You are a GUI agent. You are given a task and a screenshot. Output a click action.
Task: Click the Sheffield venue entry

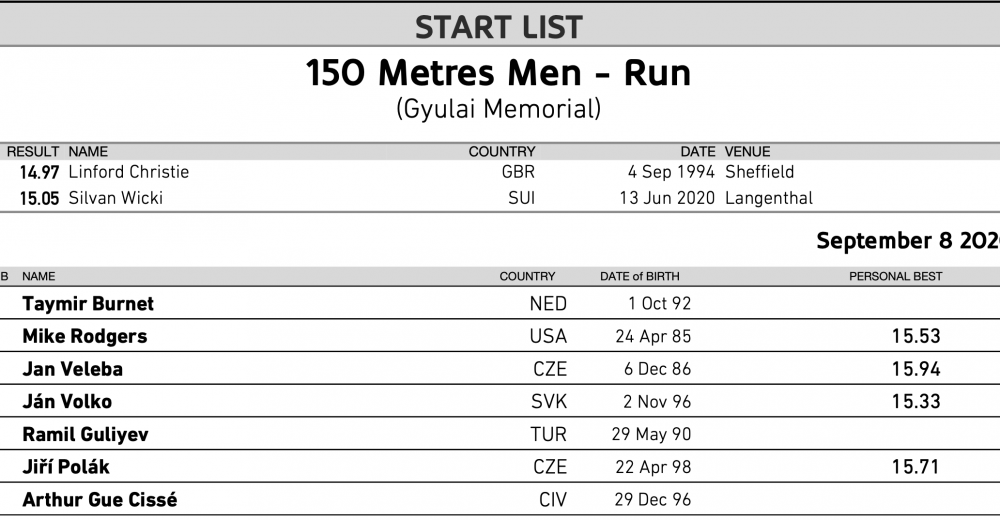760,172
